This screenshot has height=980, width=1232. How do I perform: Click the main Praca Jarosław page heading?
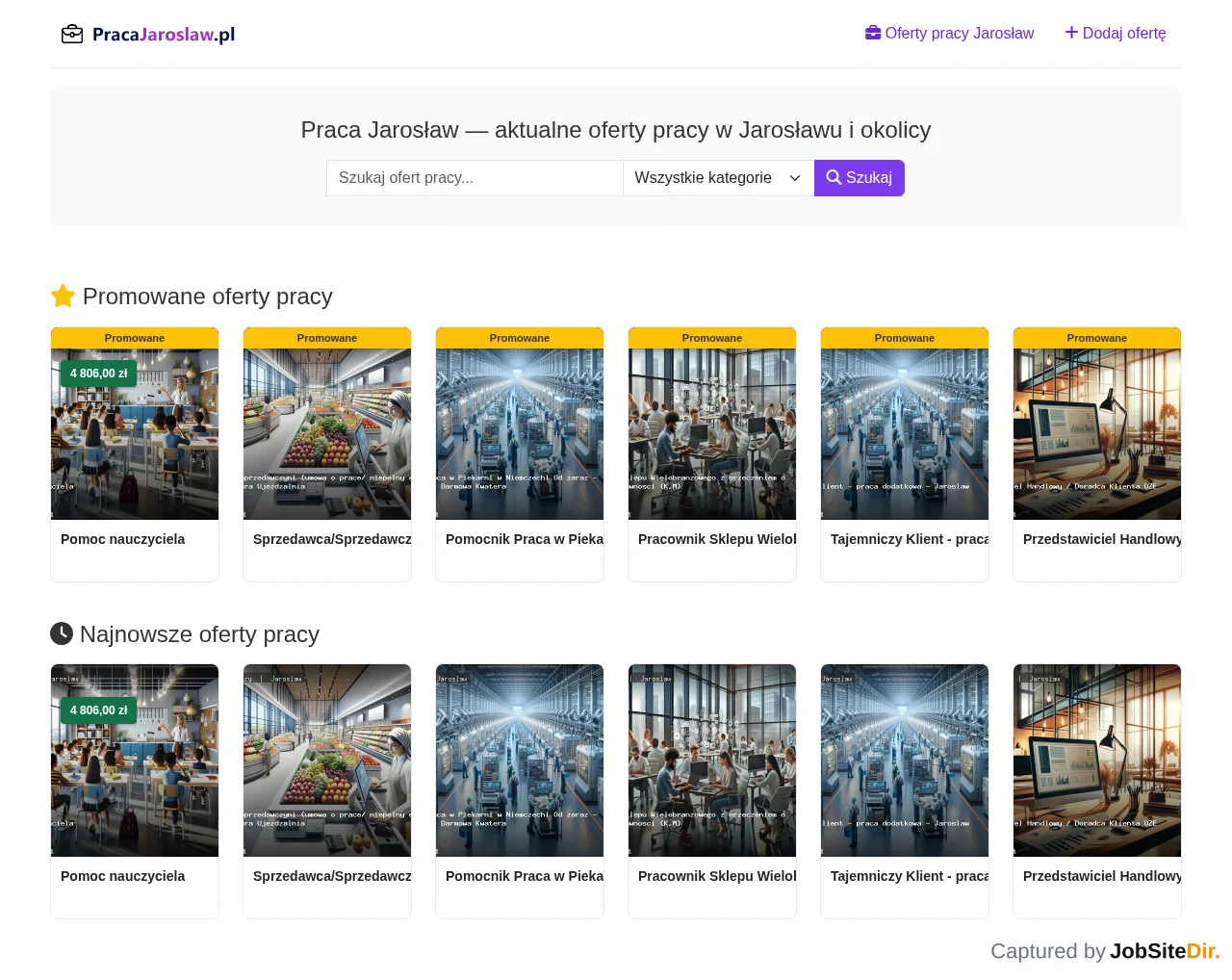click(x=616, y=130)
